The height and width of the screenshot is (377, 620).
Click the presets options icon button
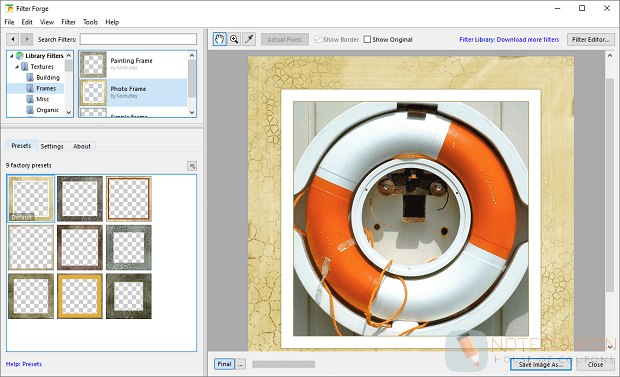[x=192, y=166]
